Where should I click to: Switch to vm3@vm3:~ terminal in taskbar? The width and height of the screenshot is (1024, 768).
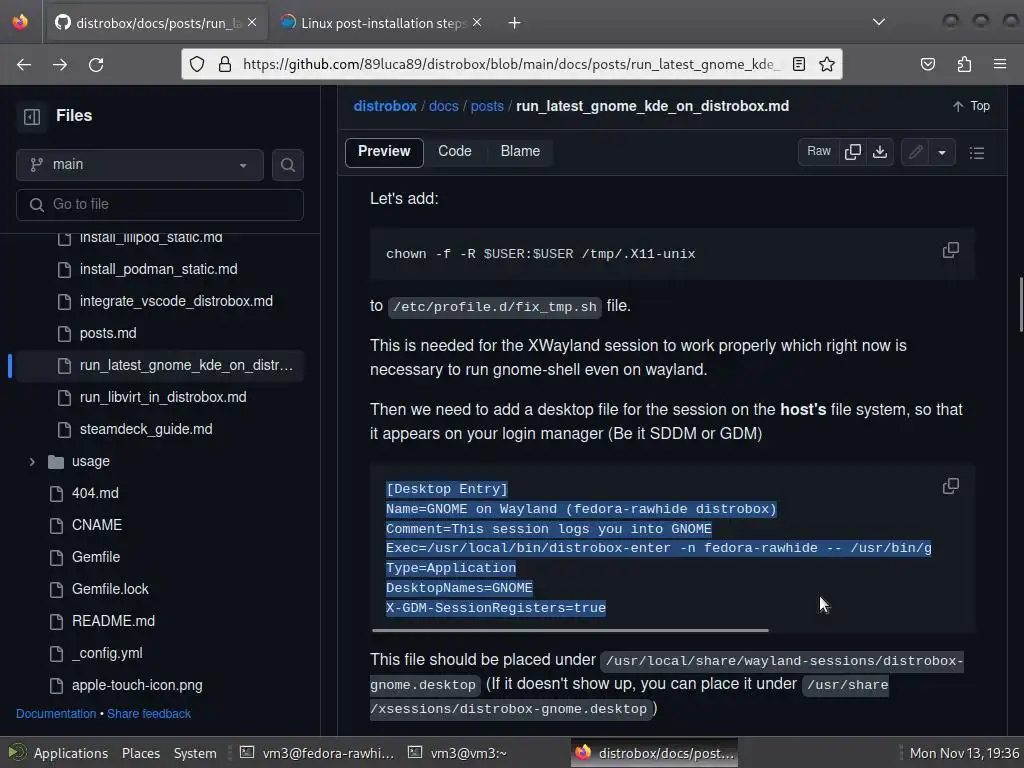coord(457,753)
